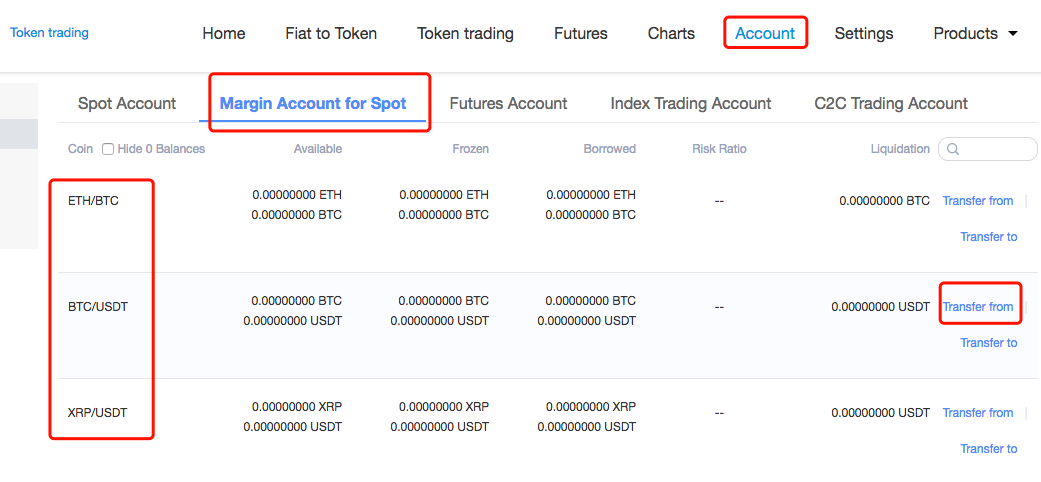Navigate to the Charts page
Screen dimensions: 1041x482
click(671, 33)
